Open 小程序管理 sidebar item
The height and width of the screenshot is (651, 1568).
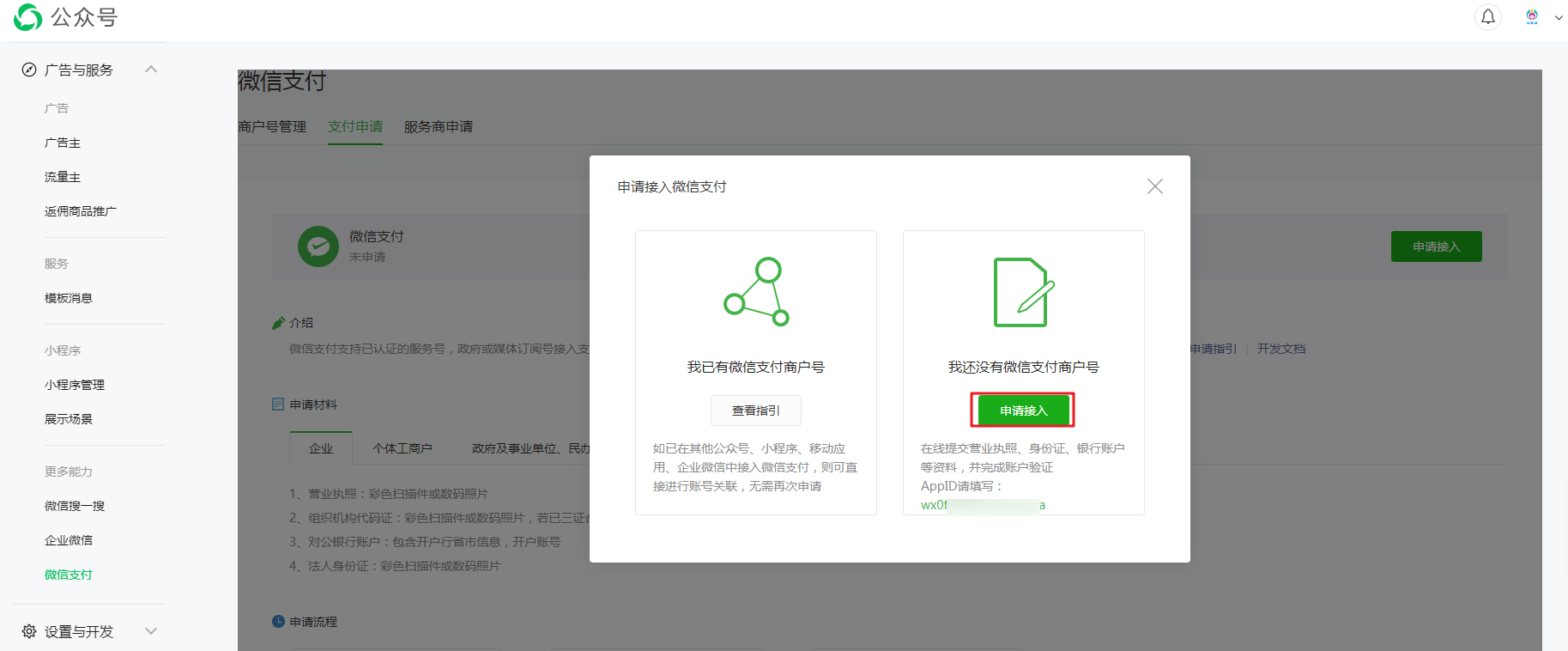click(75, 385)
